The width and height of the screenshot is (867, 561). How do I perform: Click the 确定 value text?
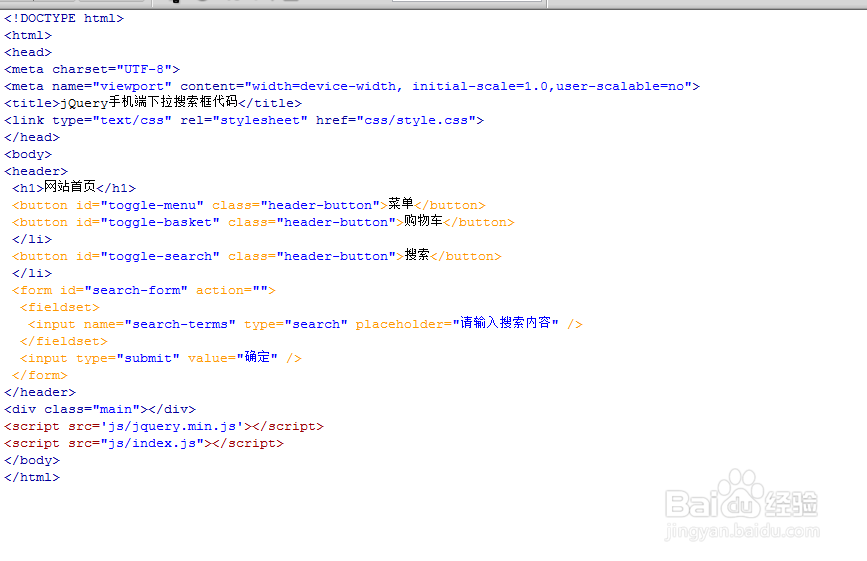coord(257,357)
